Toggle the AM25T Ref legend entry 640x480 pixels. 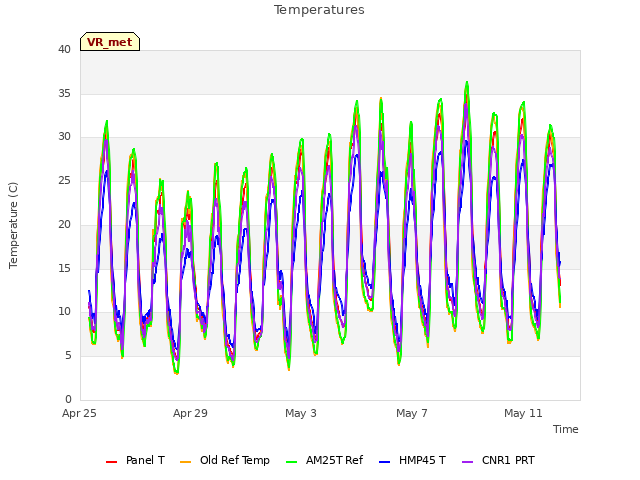click(324, 460)
